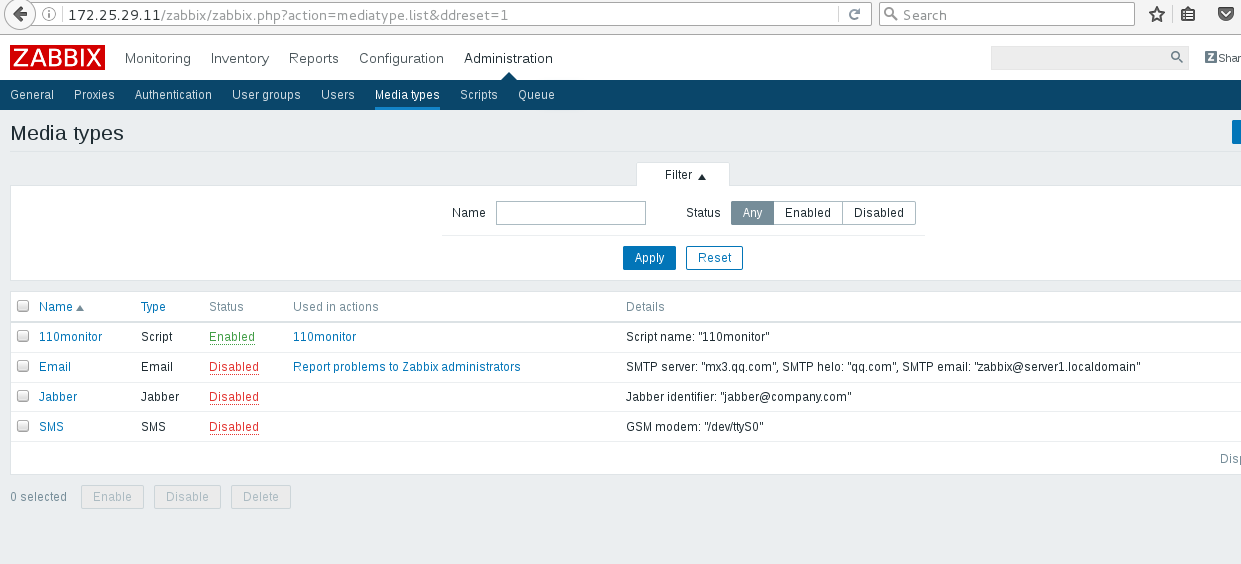Click the SMTP server details for Email
This screenshot has width=1241, height=564.
[883, 367]
